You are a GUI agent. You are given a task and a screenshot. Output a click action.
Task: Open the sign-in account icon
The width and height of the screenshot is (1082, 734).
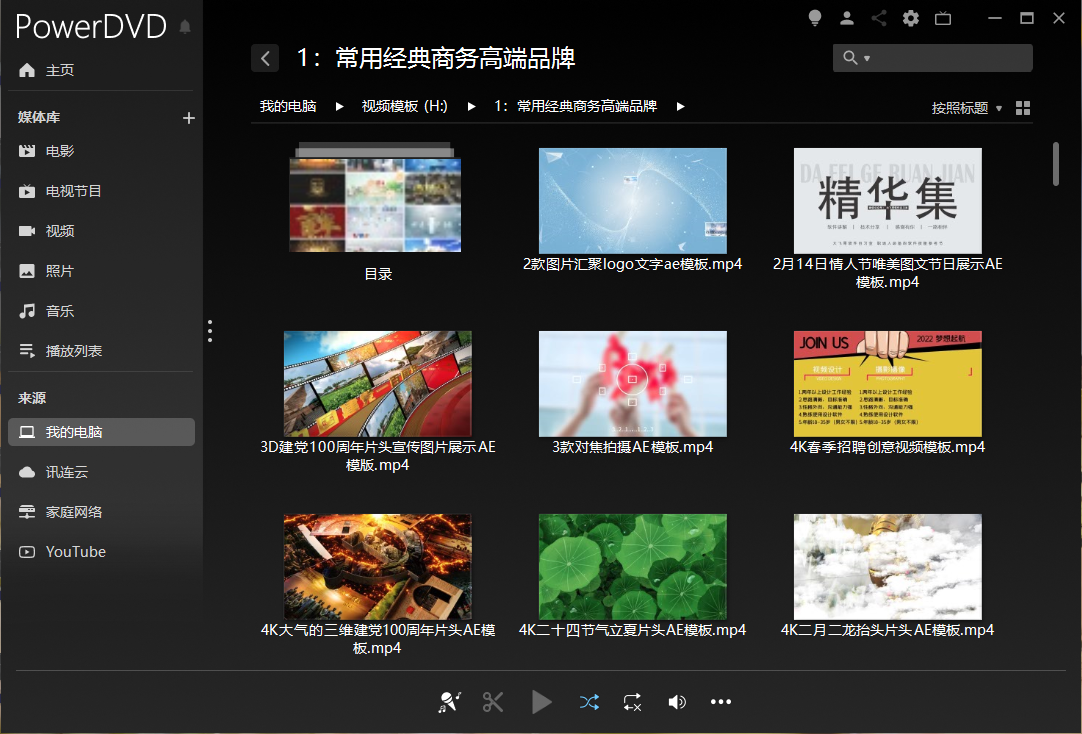point(846,17)
